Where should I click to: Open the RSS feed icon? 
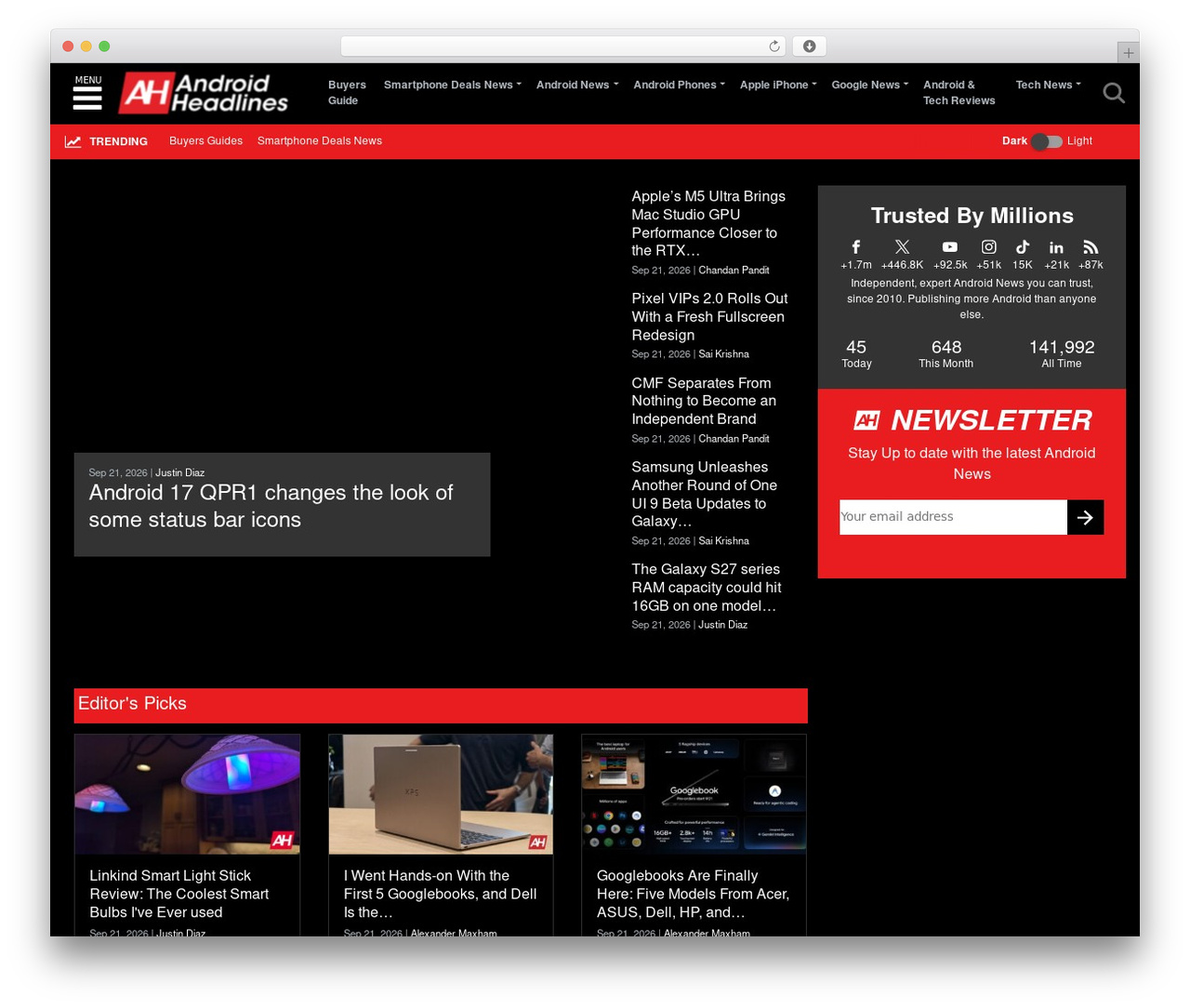[x=1091, y=247]
